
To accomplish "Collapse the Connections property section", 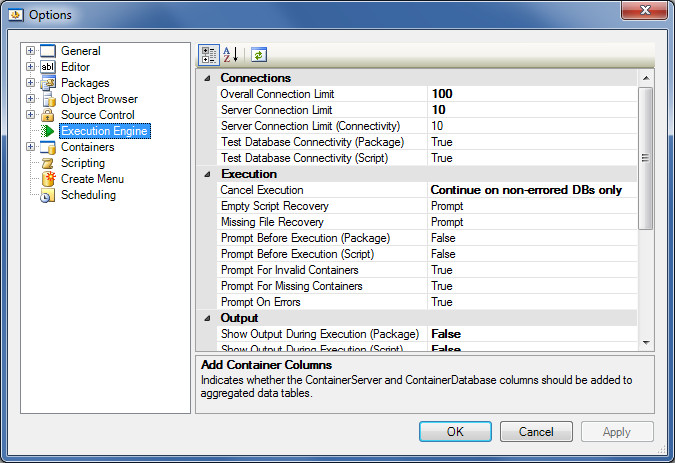I will tap(207, 78).
